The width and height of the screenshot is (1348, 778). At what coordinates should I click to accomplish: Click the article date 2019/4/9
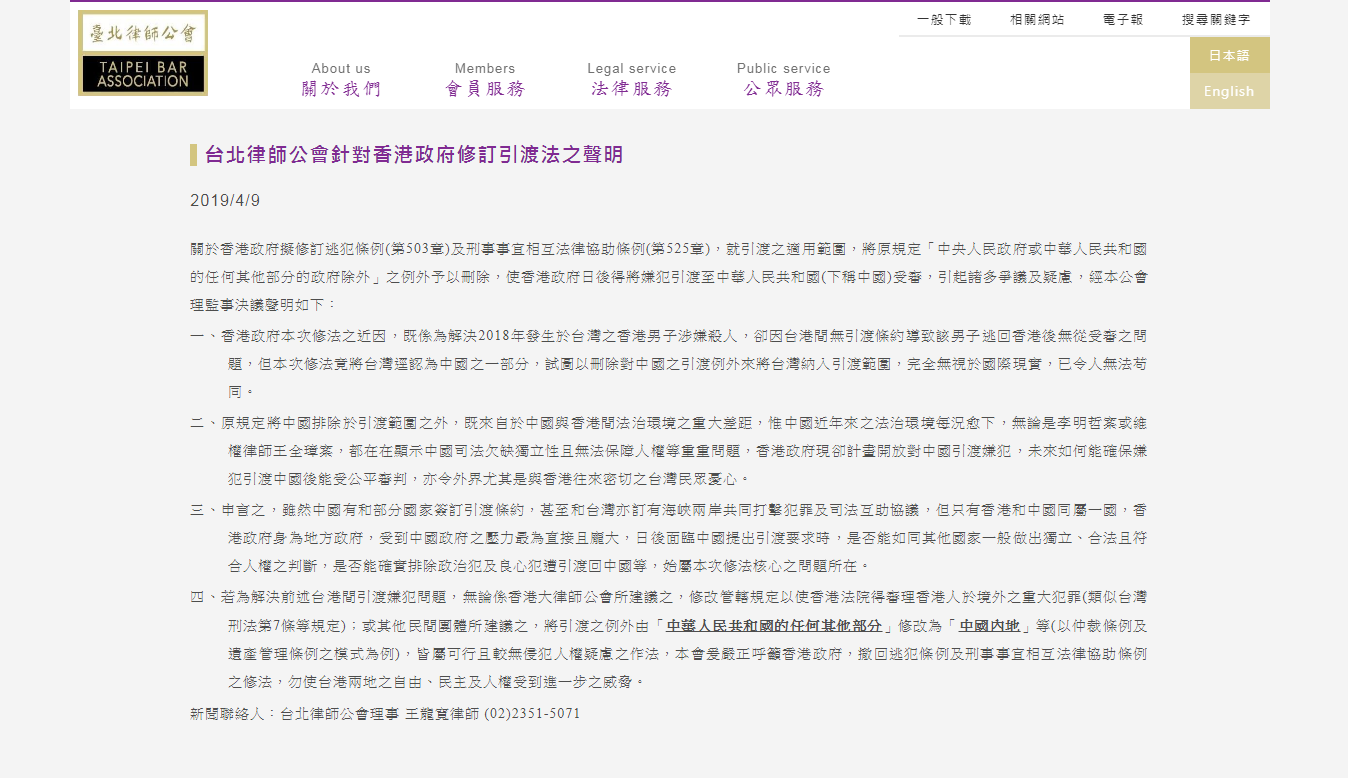pyautogui.click(x=225, y=200)
